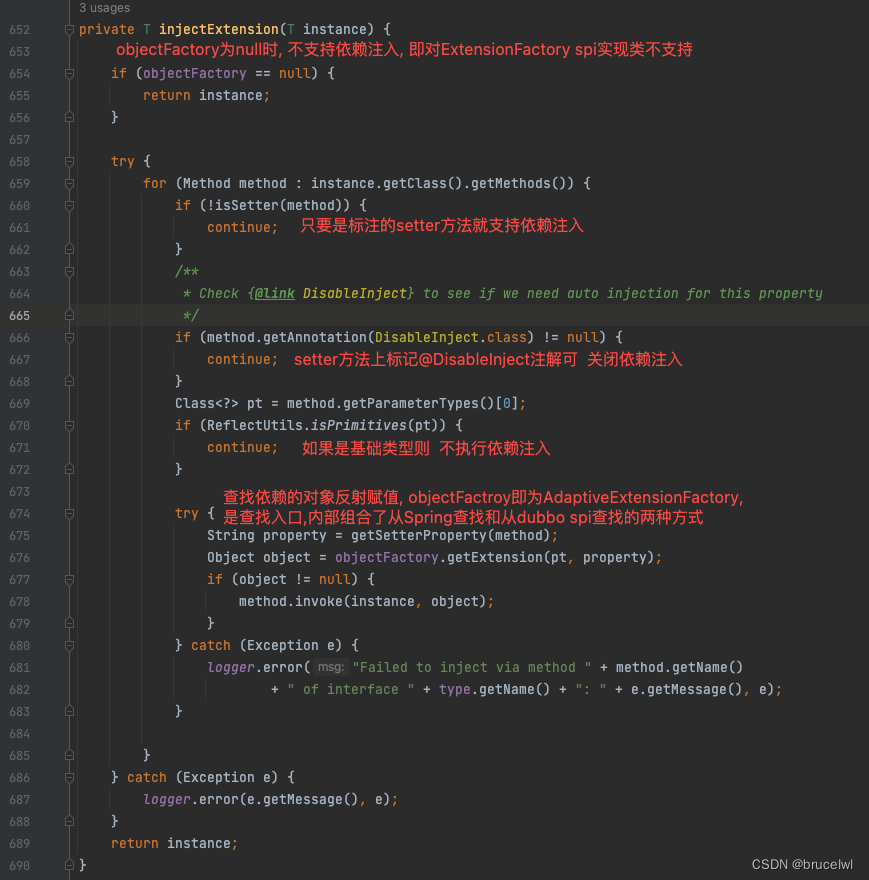Click isPrimitives method call in line 670

358,425
